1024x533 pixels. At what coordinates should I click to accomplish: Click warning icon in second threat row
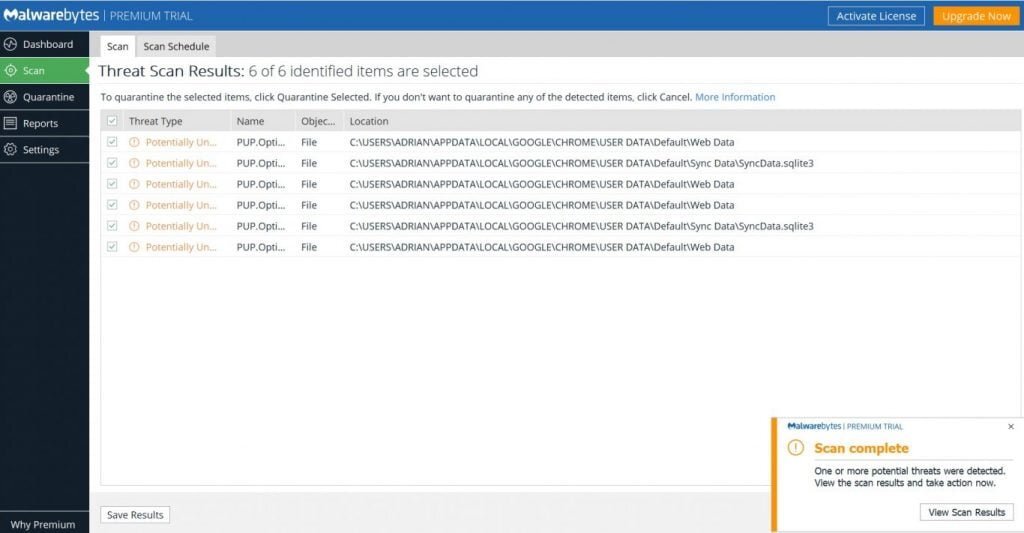[x=134, y=163]
